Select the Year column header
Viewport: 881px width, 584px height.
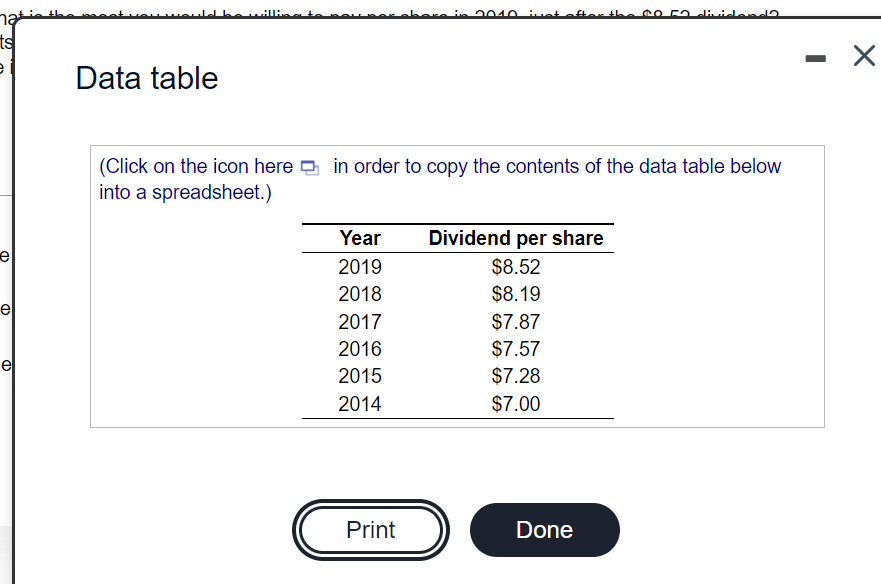[359, 238]
